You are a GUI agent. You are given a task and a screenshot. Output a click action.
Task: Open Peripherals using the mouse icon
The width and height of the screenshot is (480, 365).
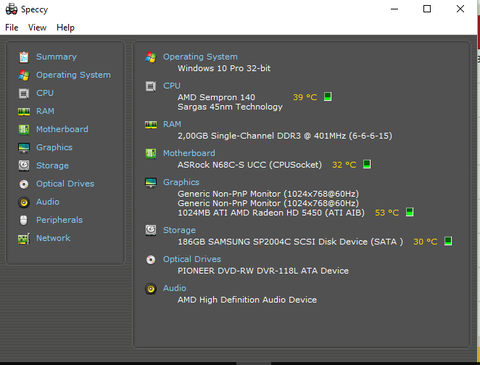[x=24, y=220]
